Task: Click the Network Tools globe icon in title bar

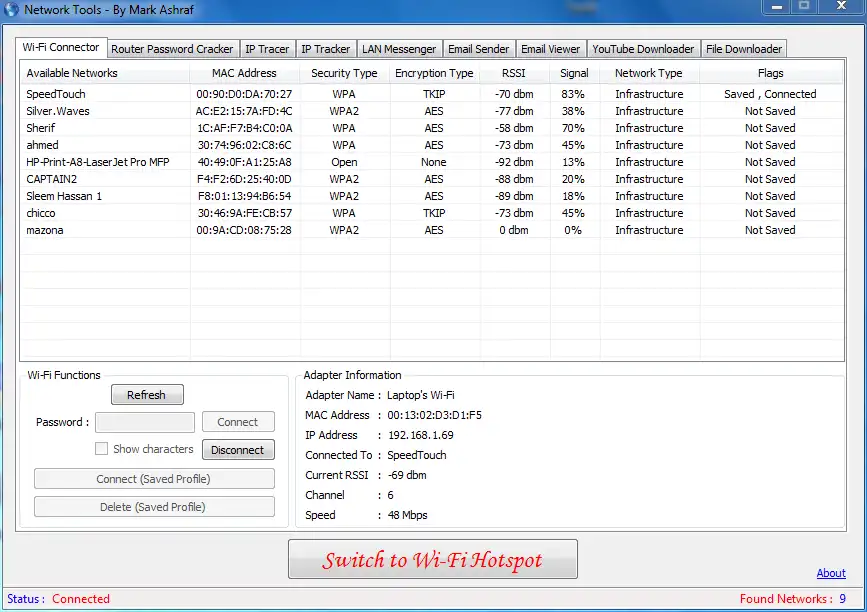Action: click(x=11, y=9)
